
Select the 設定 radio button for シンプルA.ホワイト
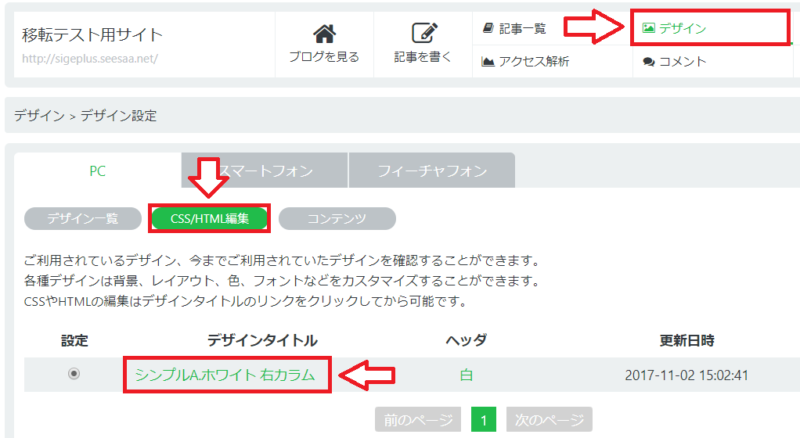74,374
